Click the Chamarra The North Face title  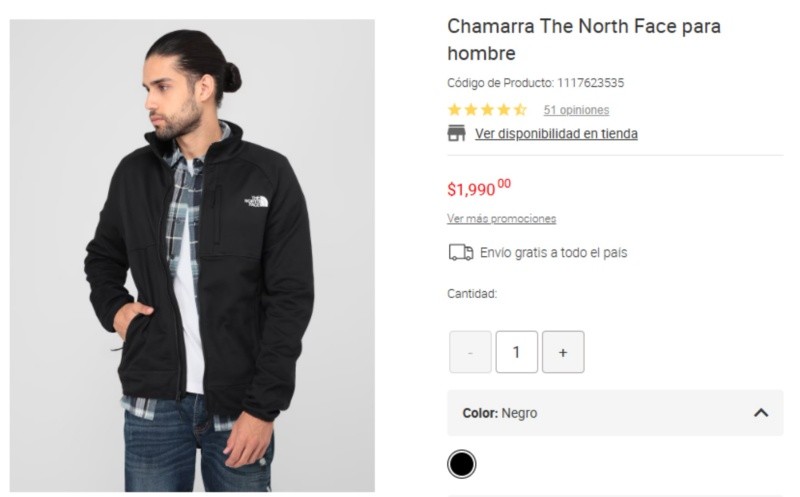[583, 39]
